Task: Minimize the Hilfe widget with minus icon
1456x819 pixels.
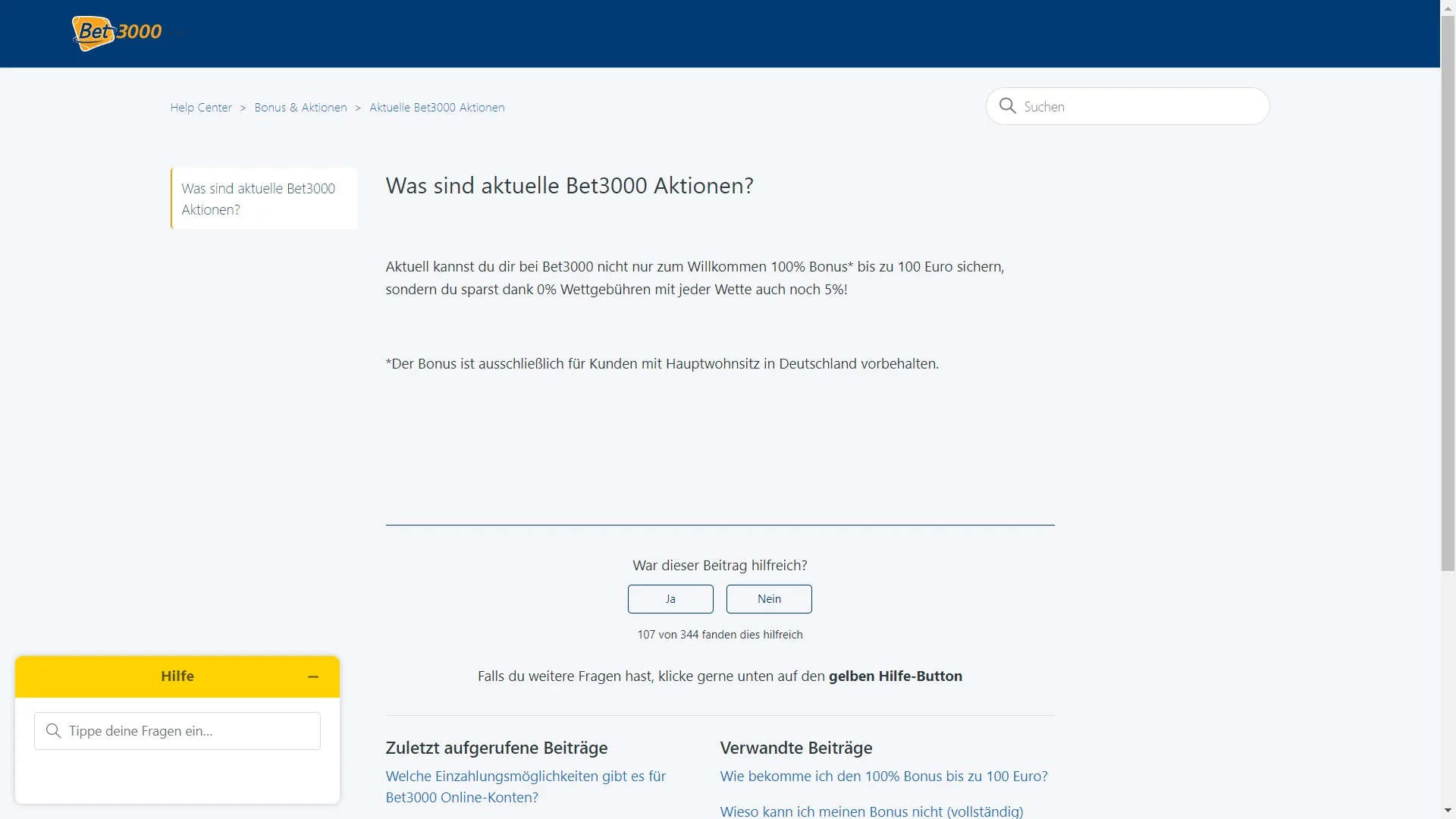Action: coord(313,676)
